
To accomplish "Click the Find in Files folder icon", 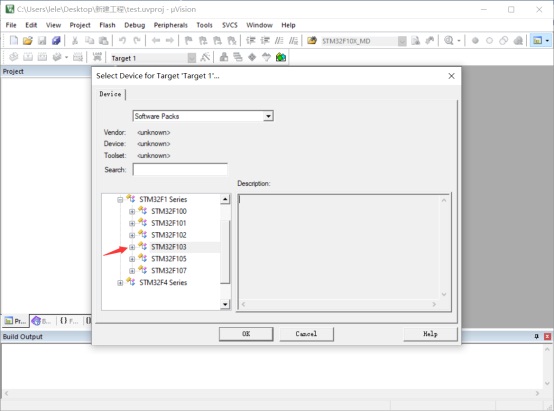I will point(312,41).
